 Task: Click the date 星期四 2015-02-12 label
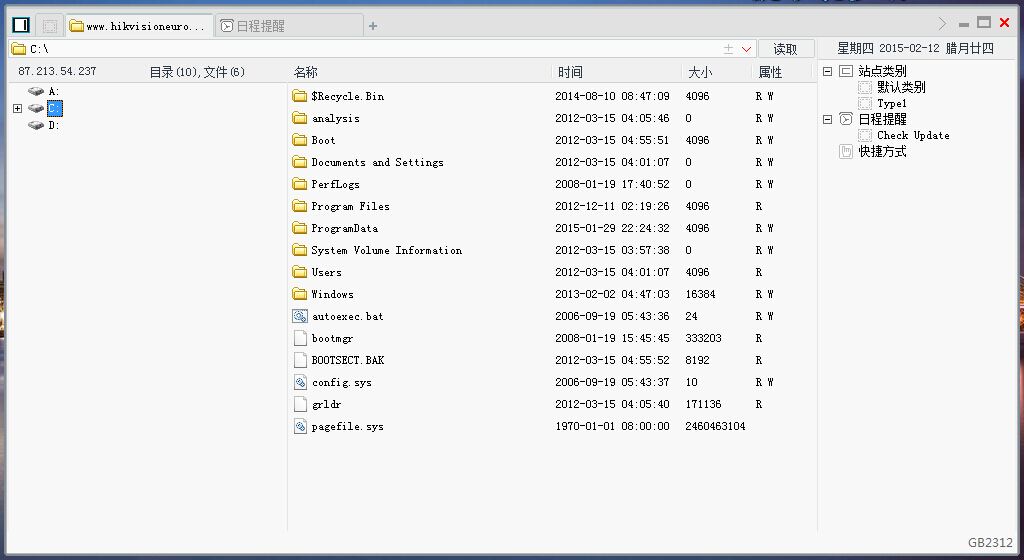915,48
